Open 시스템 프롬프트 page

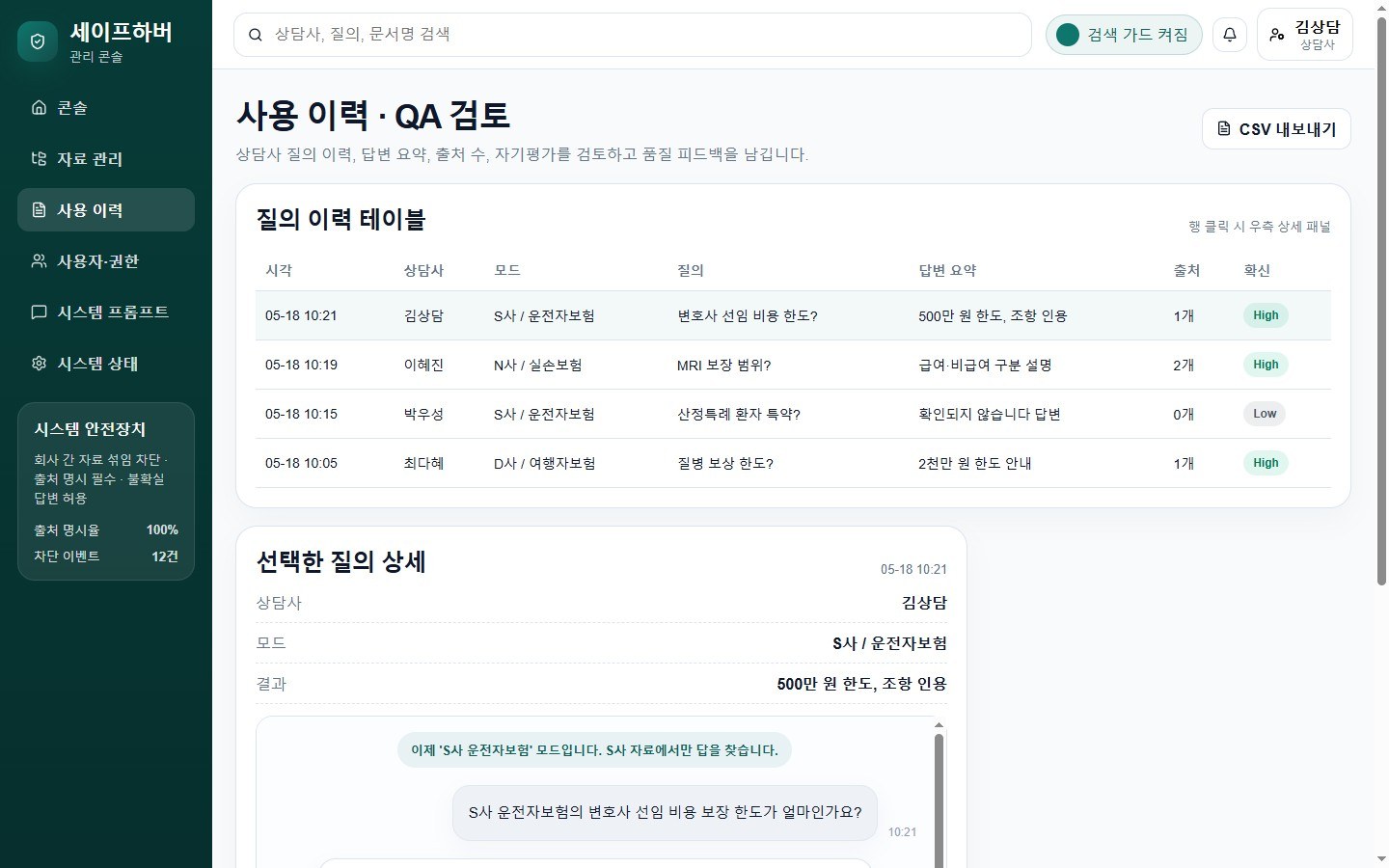(x=106, y=312)
